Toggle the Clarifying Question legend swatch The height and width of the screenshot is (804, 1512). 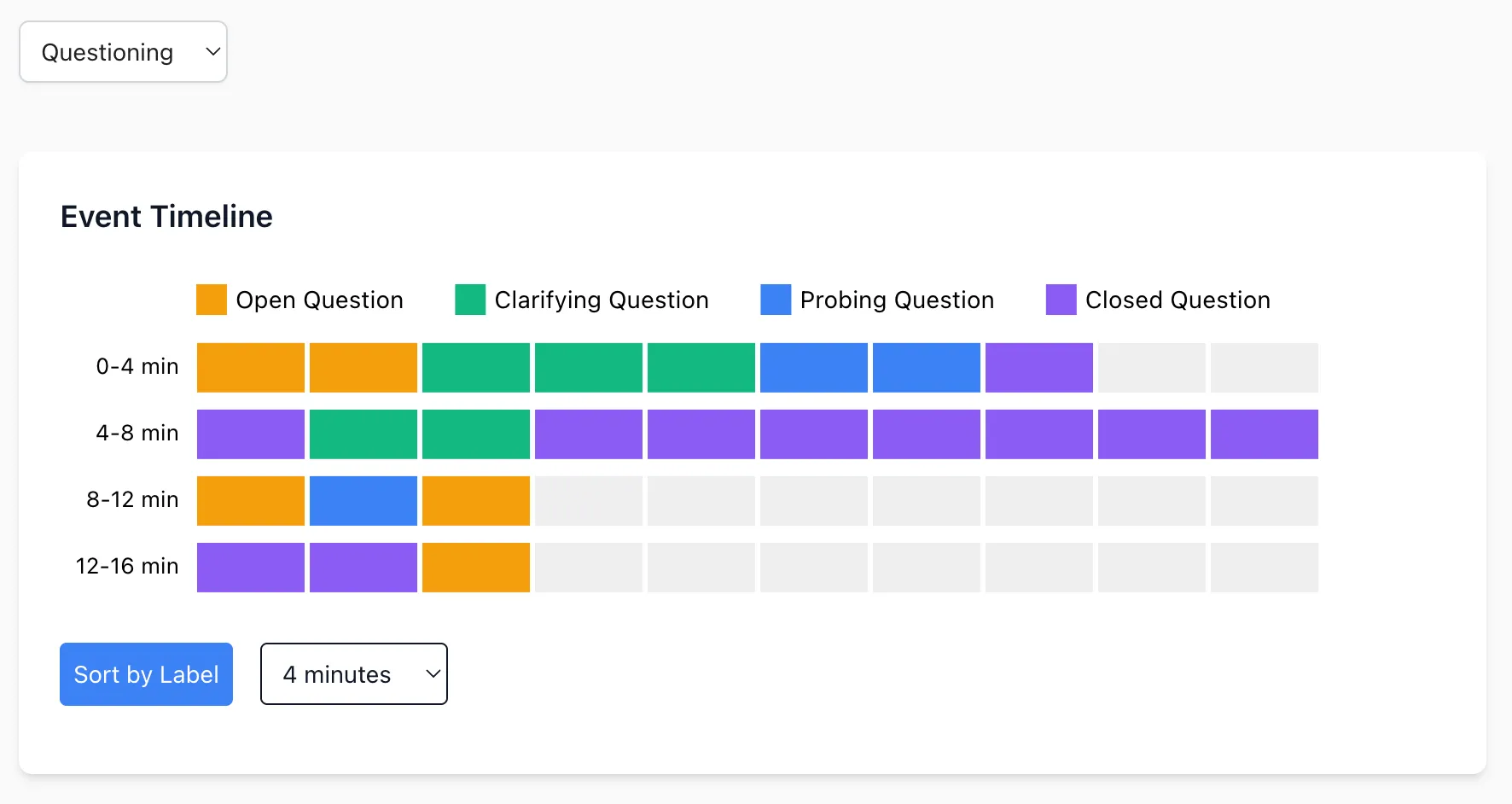point(470,300)
